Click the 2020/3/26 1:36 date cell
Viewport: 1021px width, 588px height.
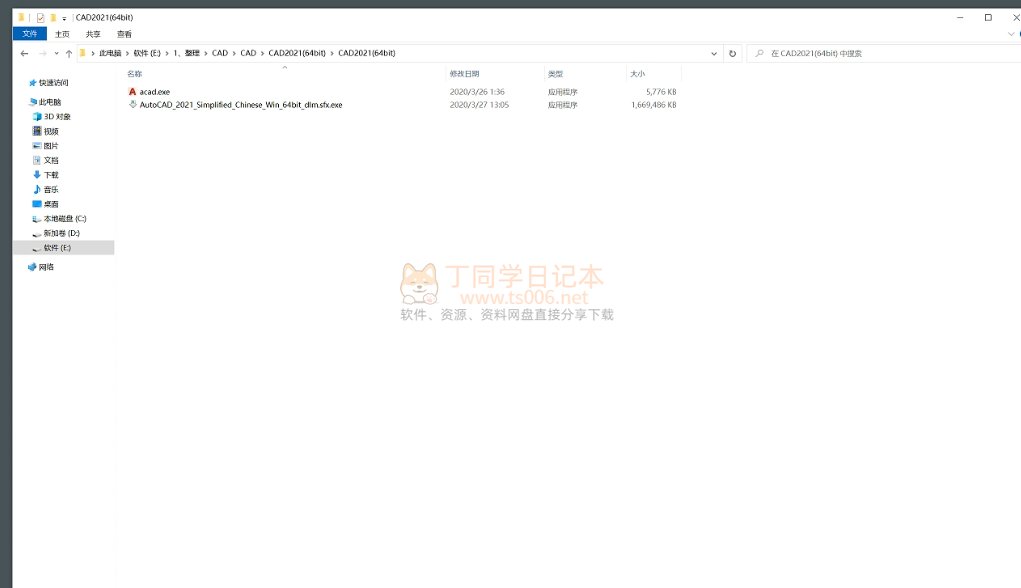point(477,92)
